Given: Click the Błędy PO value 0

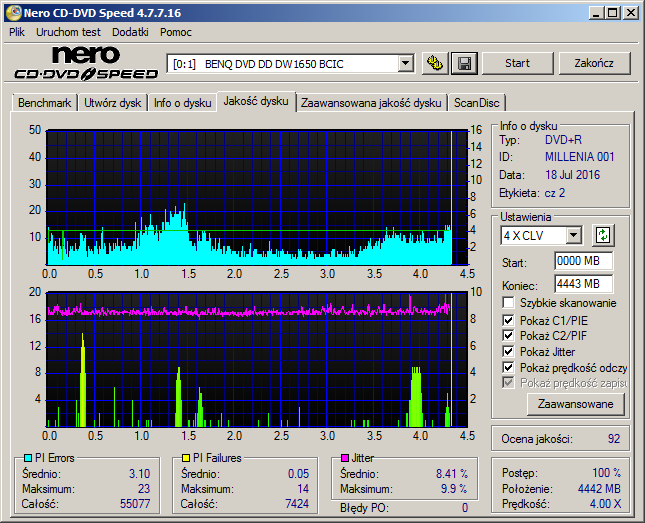Looking at the screenshot, I should click(465, 508).
